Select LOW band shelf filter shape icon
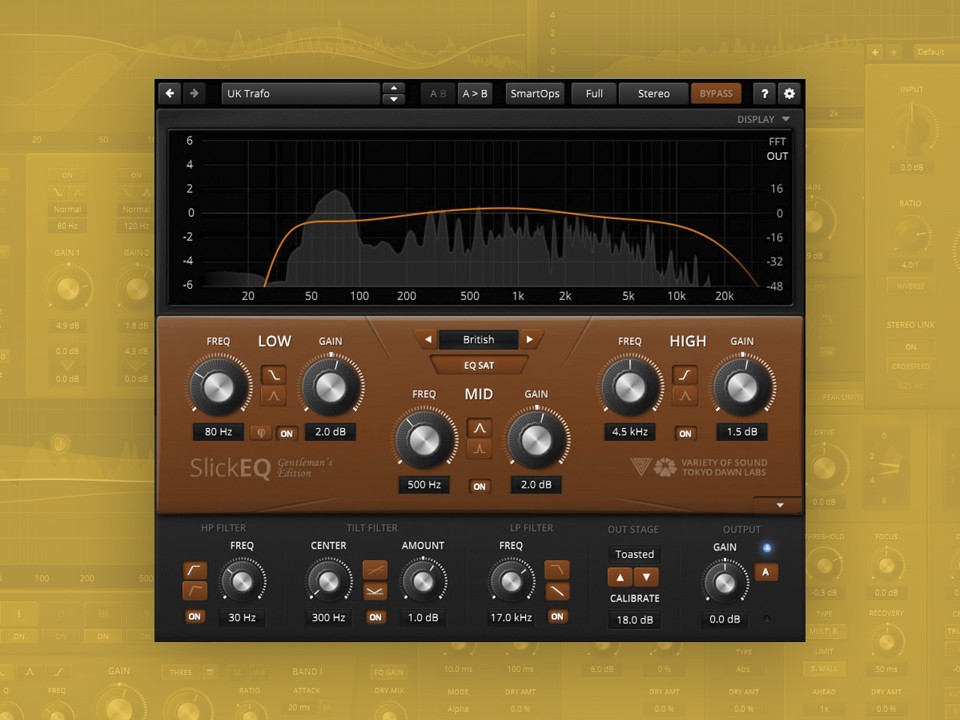 pos(274,375)
